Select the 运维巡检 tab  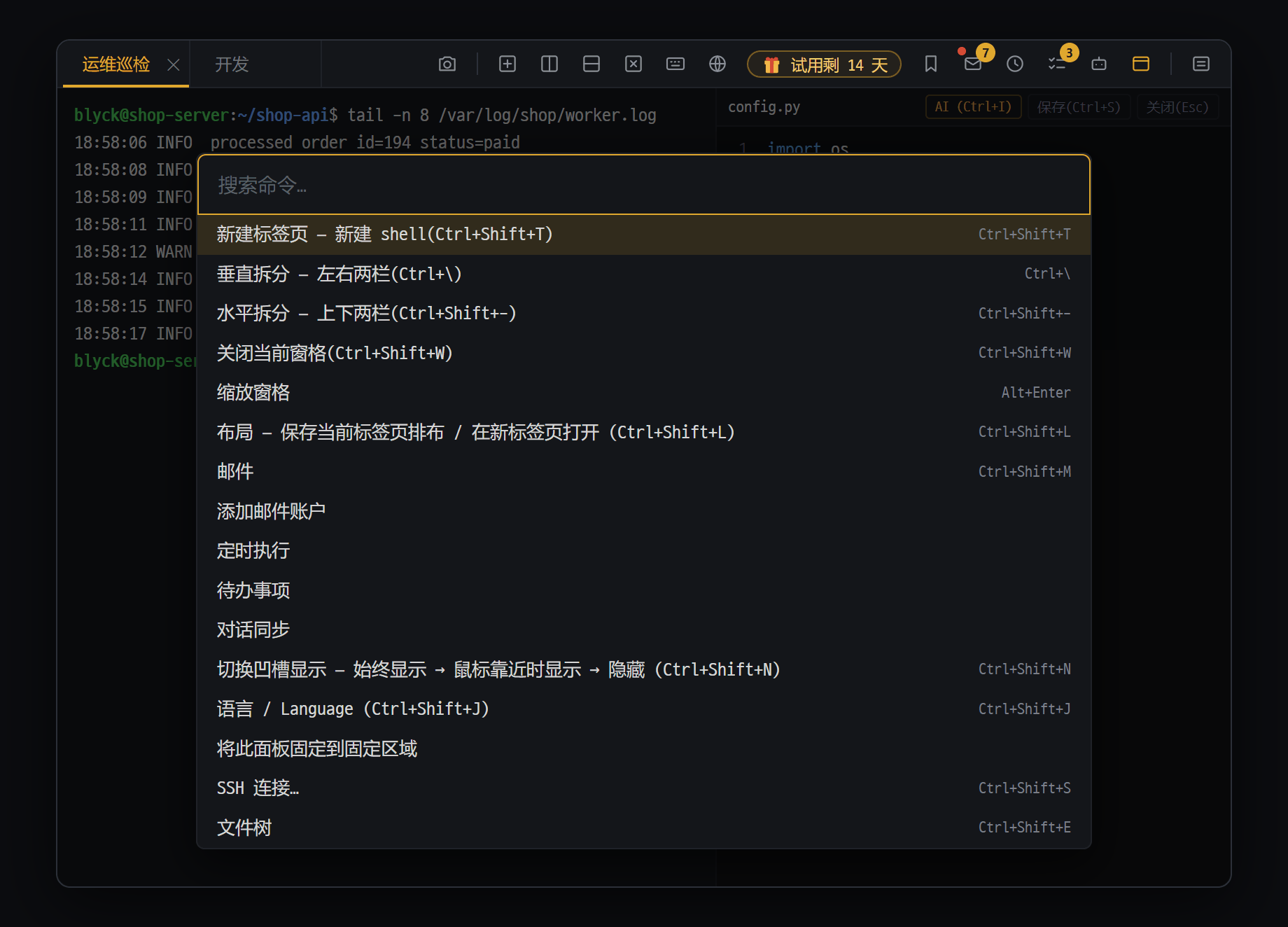pos(116,64)
